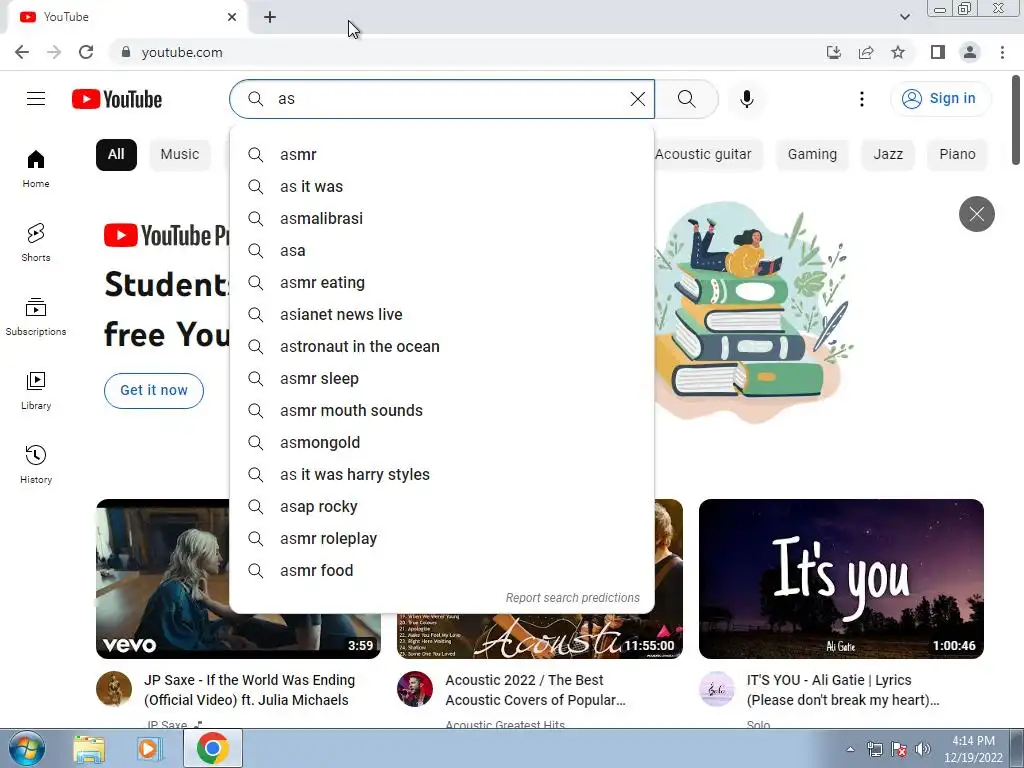Select the Music filter chip
The image size is (1024, 768).
[x=180, y=155]
